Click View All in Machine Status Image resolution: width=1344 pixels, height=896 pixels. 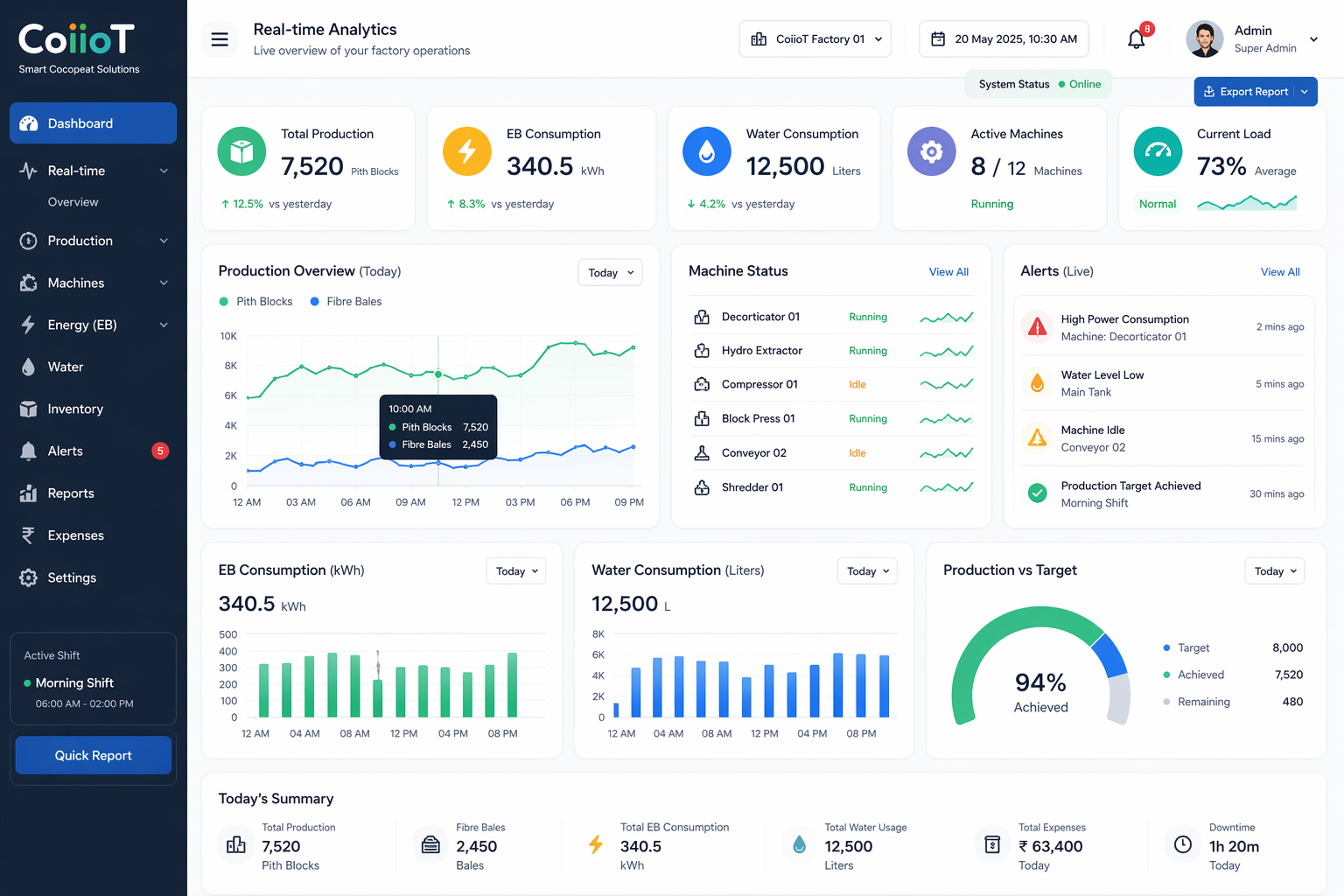click(948, 272)
